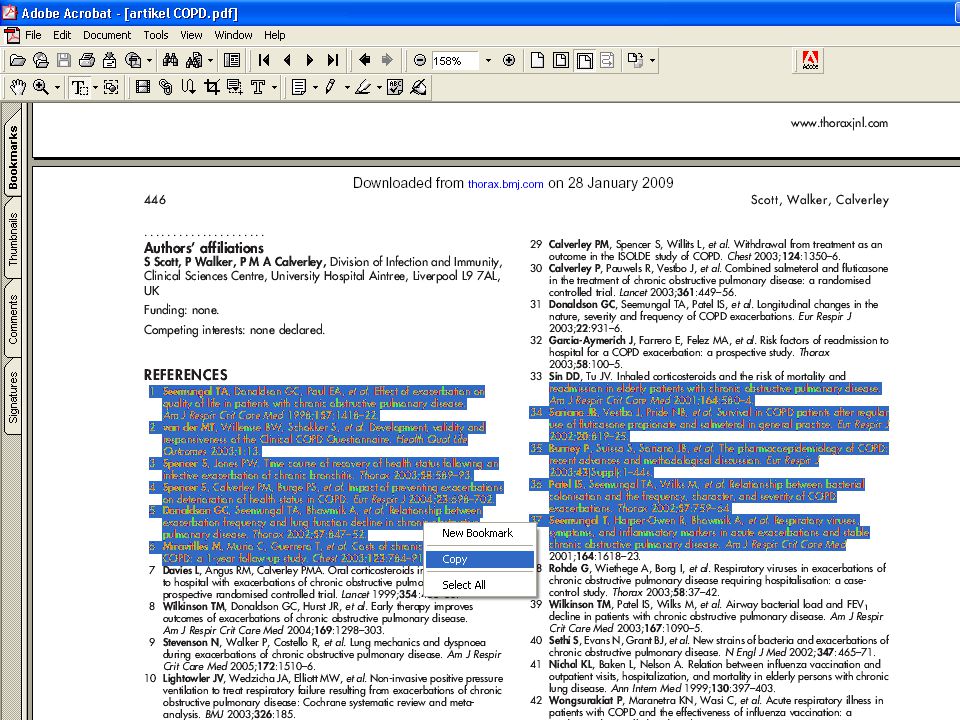Go to the next page
The width and height of the screenshot is (960, 720).
coord(310,60)
